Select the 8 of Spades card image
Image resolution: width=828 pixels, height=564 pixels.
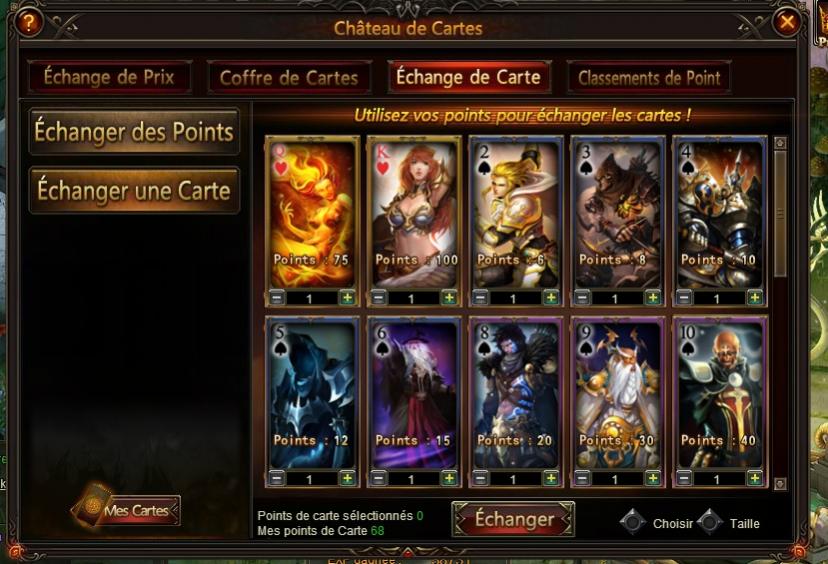point(516,394)
